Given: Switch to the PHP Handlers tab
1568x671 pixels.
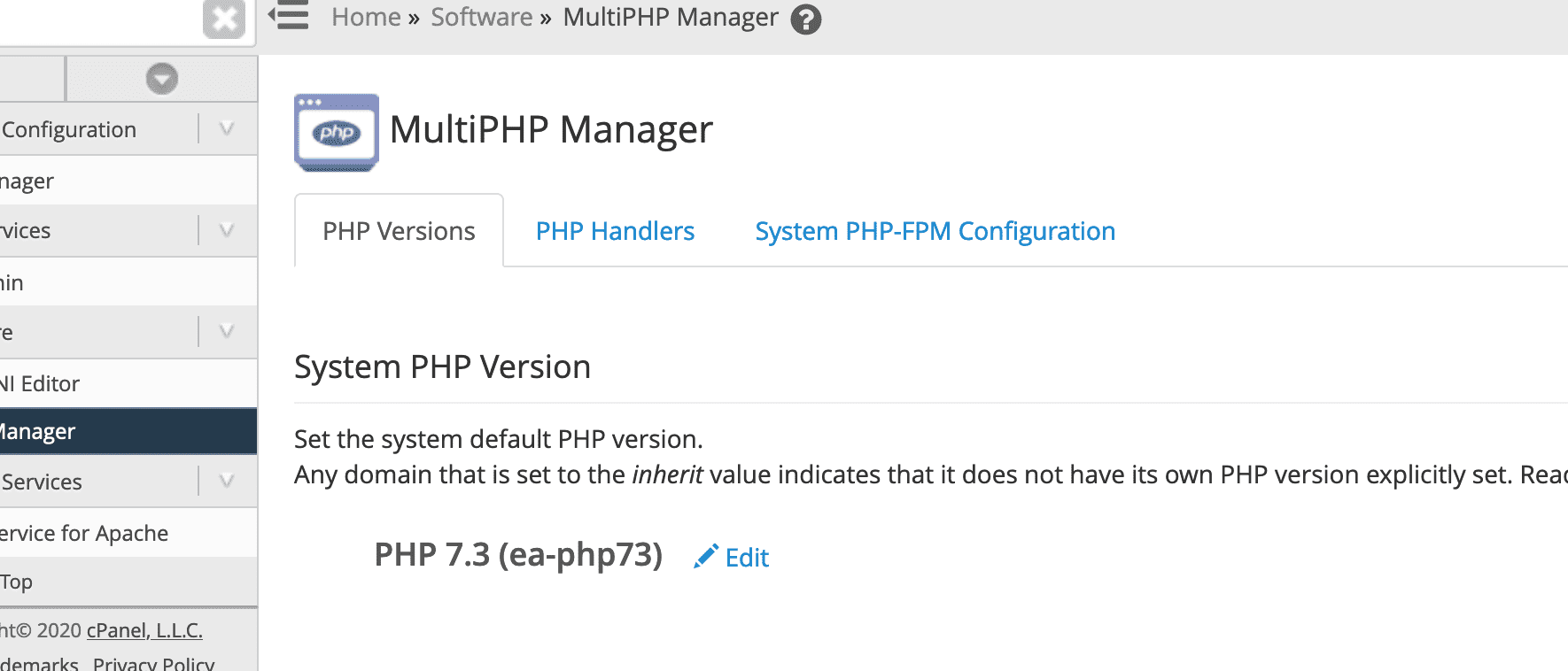Looking at the screenshot, I should [615, 231].
